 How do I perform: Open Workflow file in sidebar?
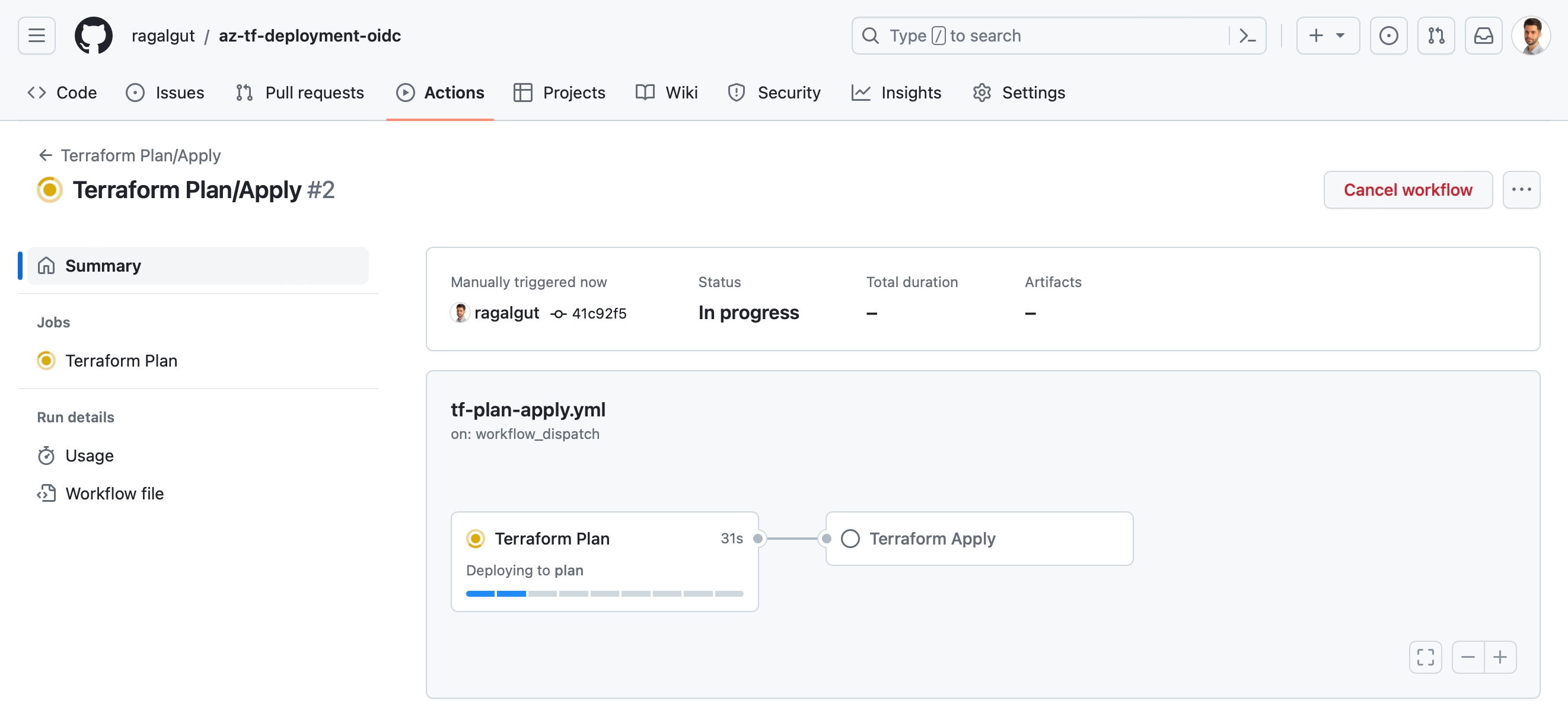click(x=100, y=493)
